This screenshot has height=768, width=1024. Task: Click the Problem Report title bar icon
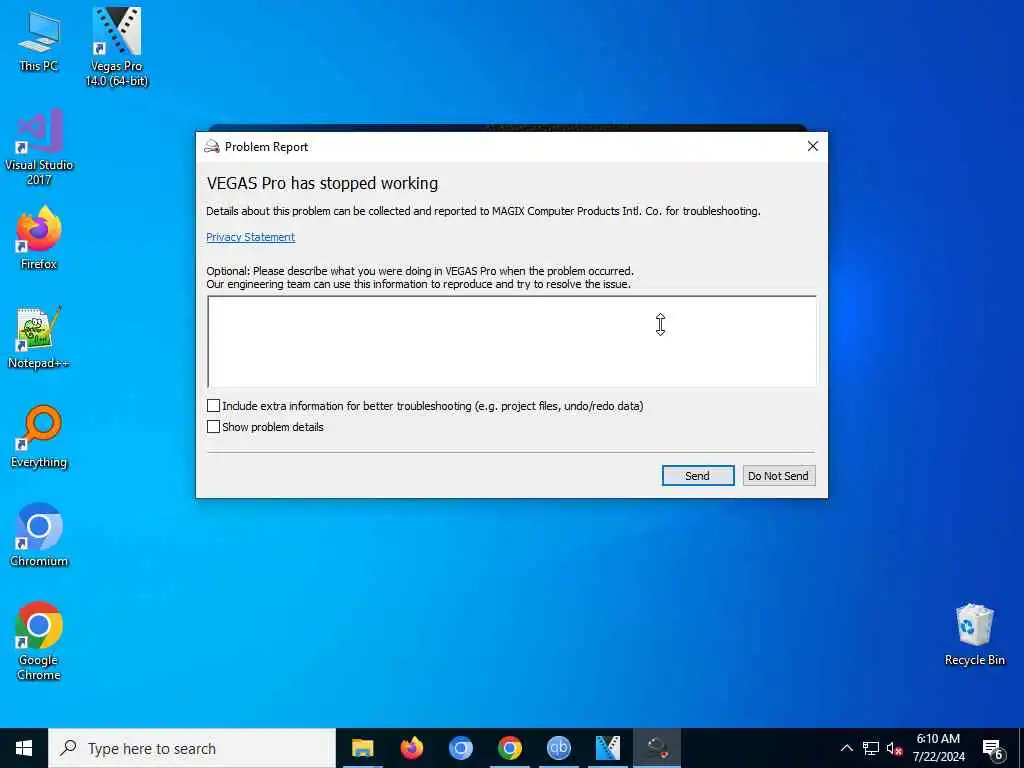point(212,146)
